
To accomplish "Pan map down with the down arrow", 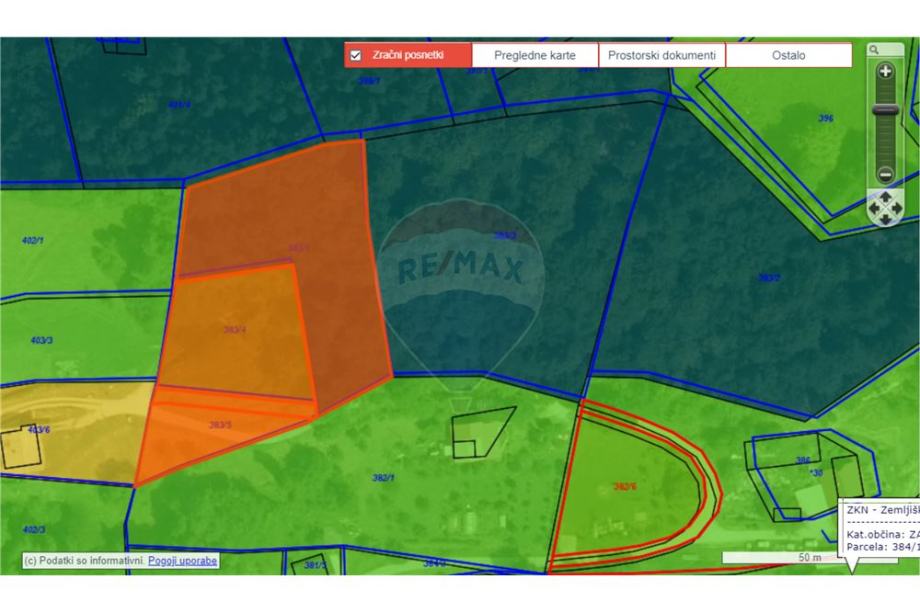I will point(885,219).
